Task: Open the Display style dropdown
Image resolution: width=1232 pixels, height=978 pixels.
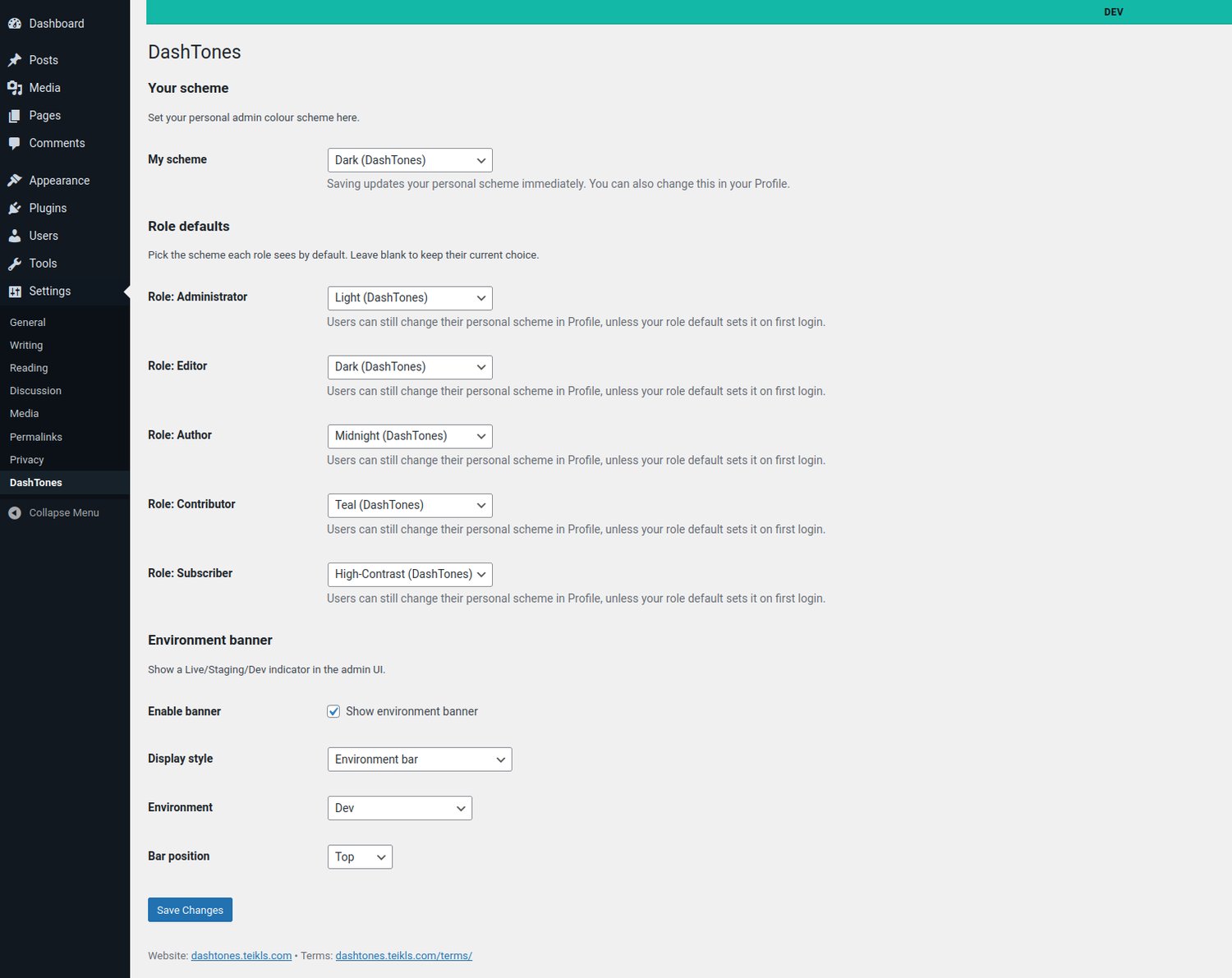Action: [420, 760]
